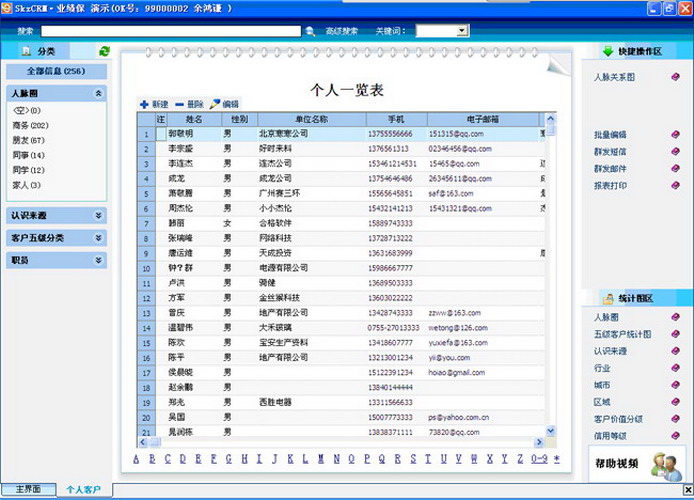The width and height of the screenshot is (694, 500).
Task: Switch to the 个人客户 tab
Action: click(x=84, y=489)
